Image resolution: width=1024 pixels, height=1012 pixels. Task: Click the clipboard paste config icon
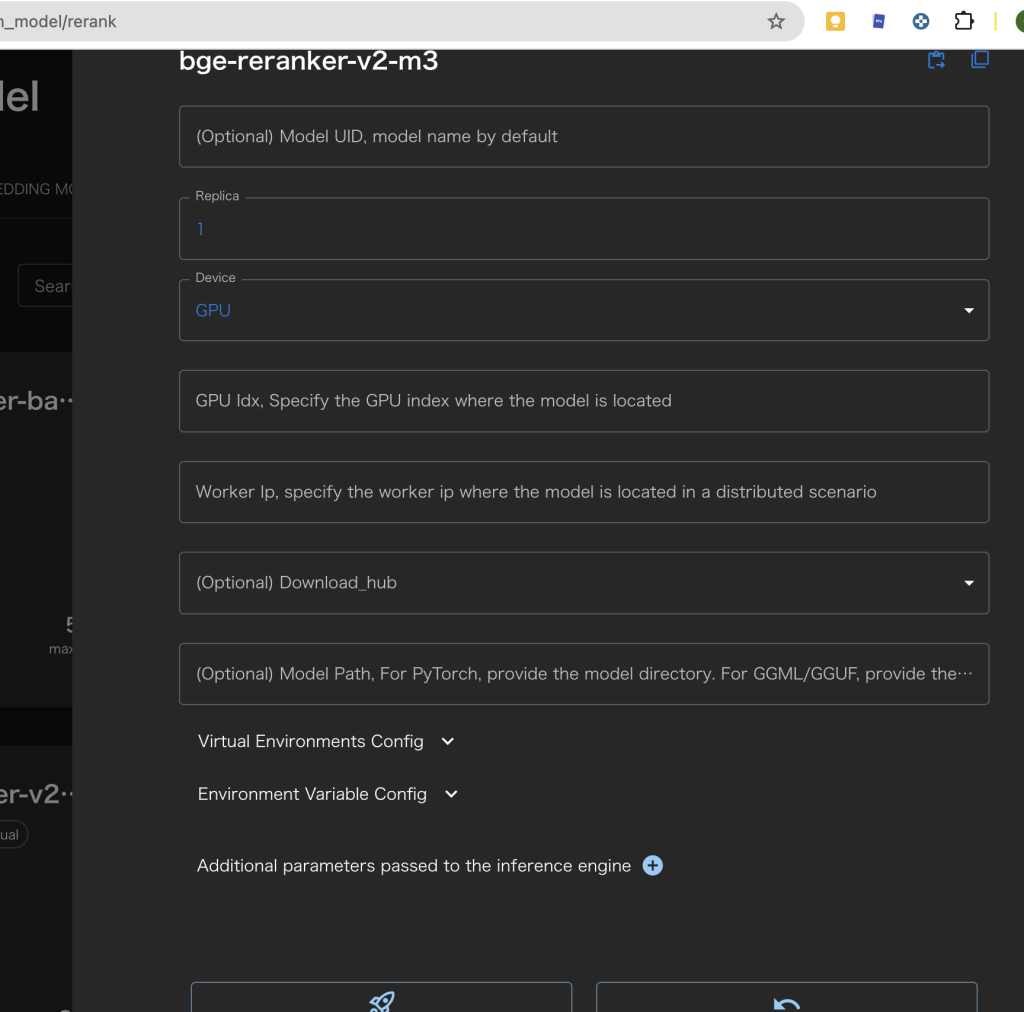click(936, 60)
